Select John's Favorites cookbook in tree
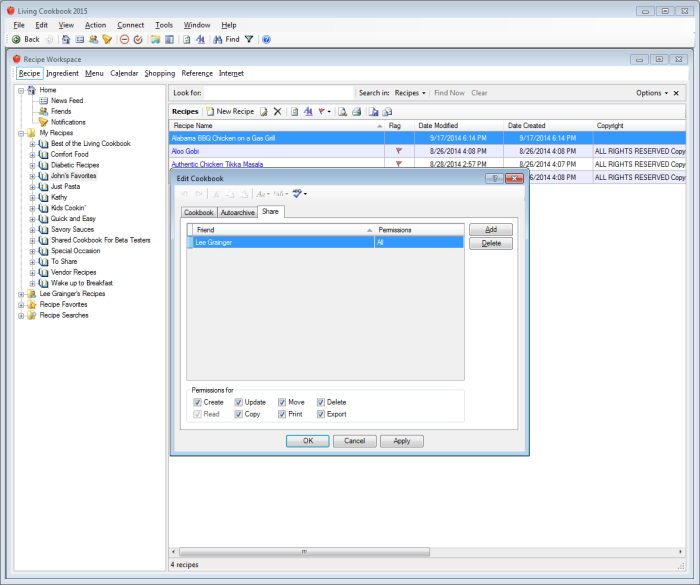Screen dimensions: 700x585 pyautogui.click(x=73, y=176)
